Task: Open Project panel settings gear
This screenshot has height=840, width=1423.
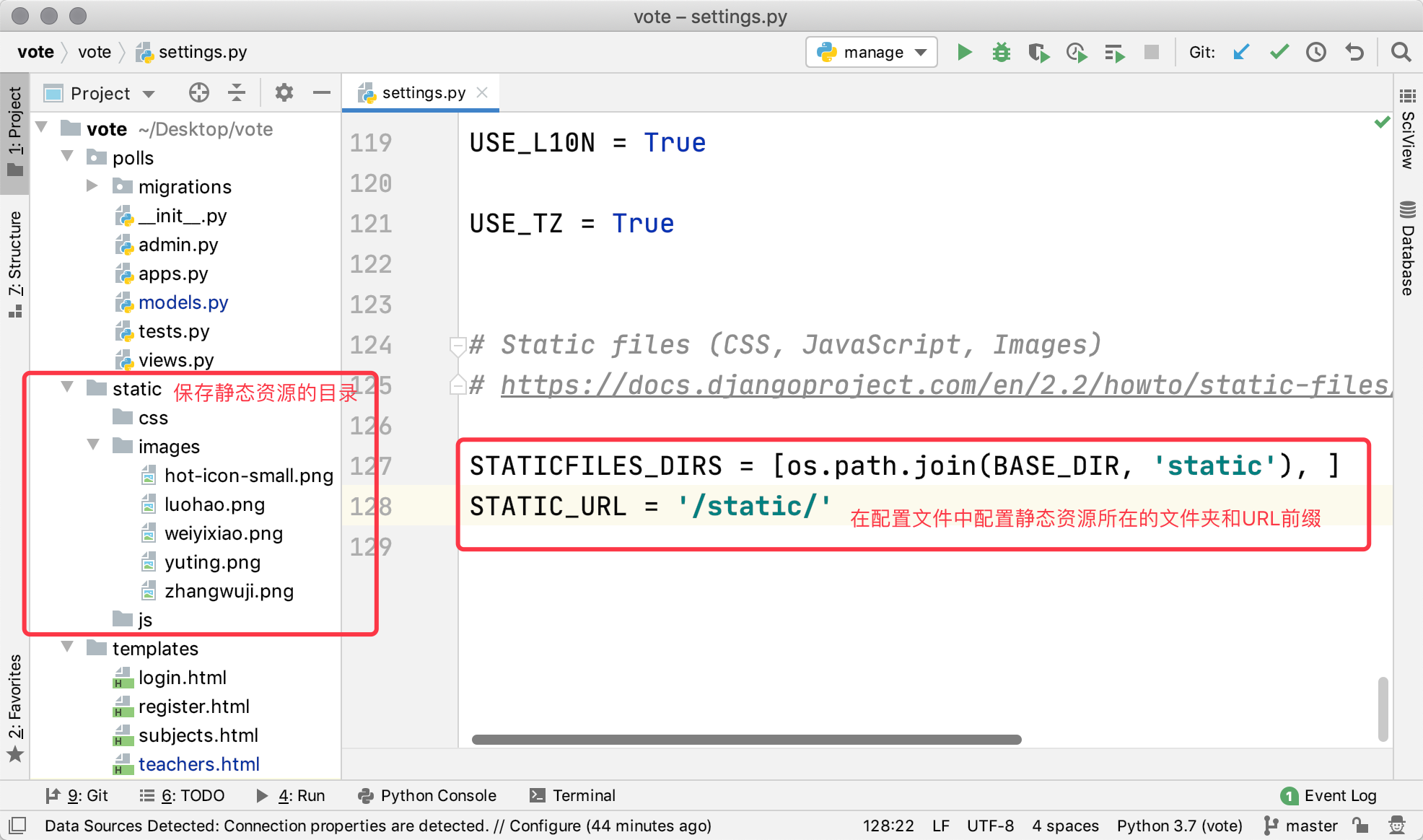Action: click(x=284, y=92)
